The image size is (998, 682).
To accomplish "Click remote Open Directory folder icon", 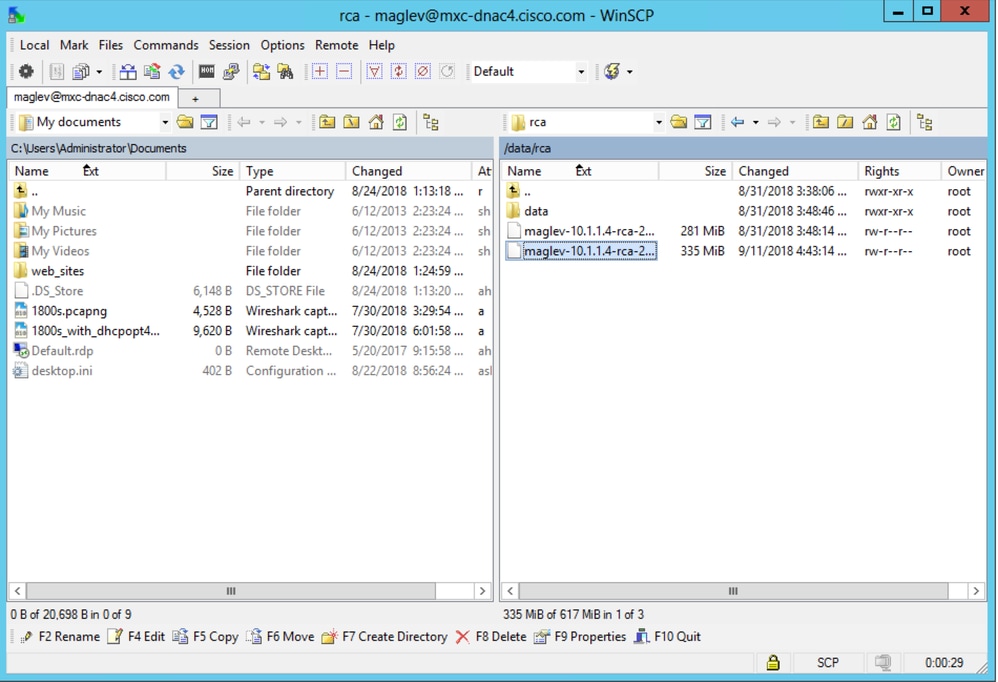I will [679, 122].
